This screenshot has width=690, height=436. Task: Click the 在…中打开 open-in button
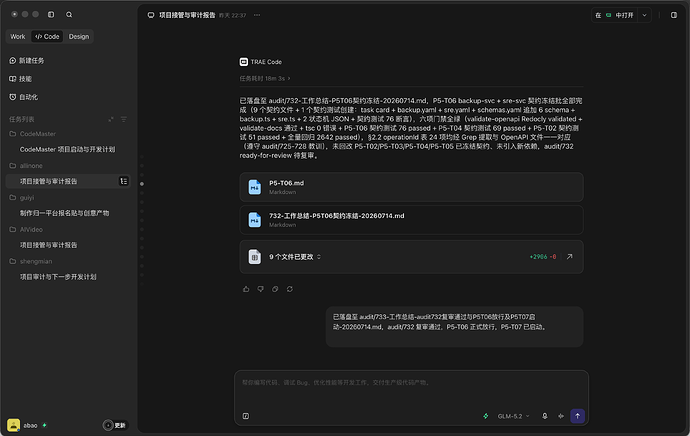click(614, 15)
